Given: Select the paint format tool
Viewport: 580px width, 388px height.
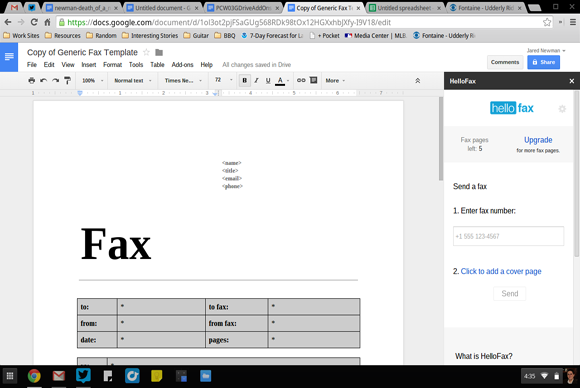Looking at the screenshot, I should click(x=67, y=80).
